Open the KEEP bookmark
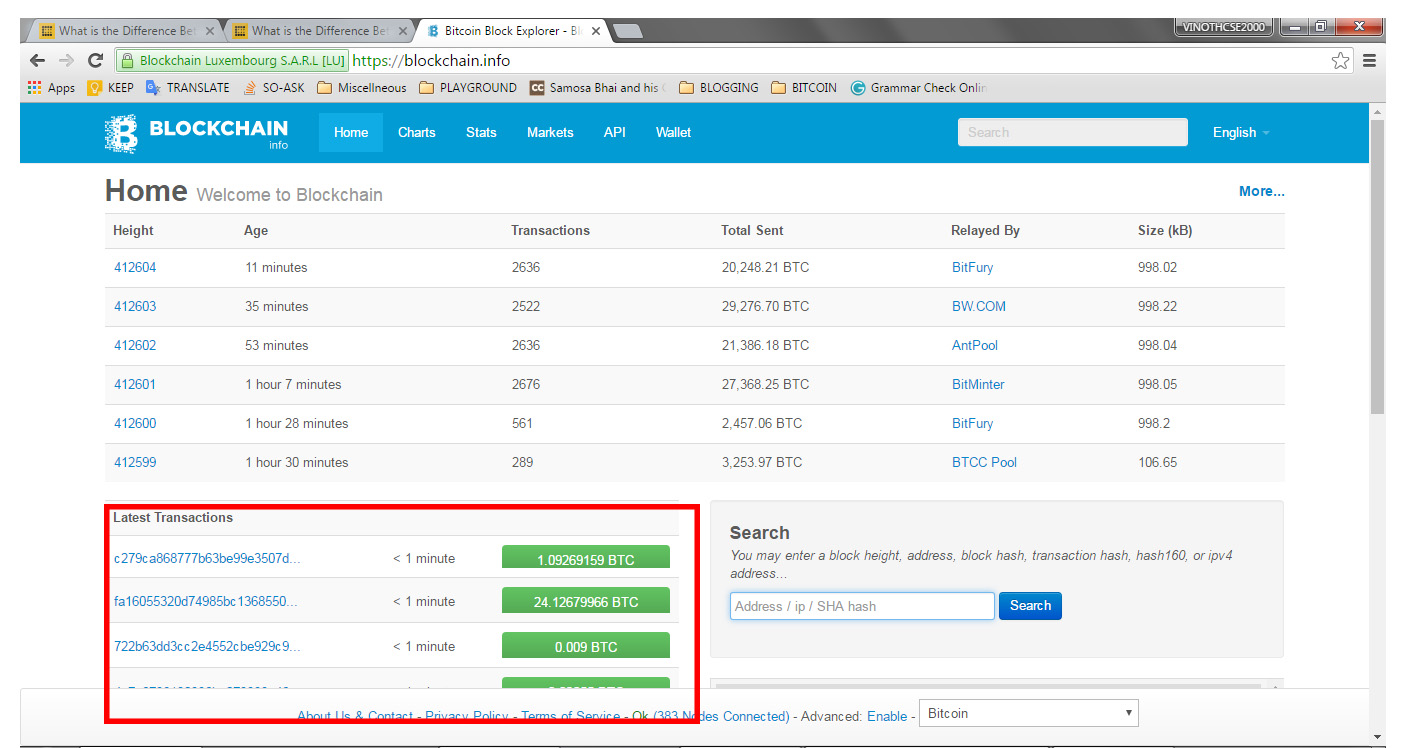This screenshot has height=748, width=1414. (111, 88)
